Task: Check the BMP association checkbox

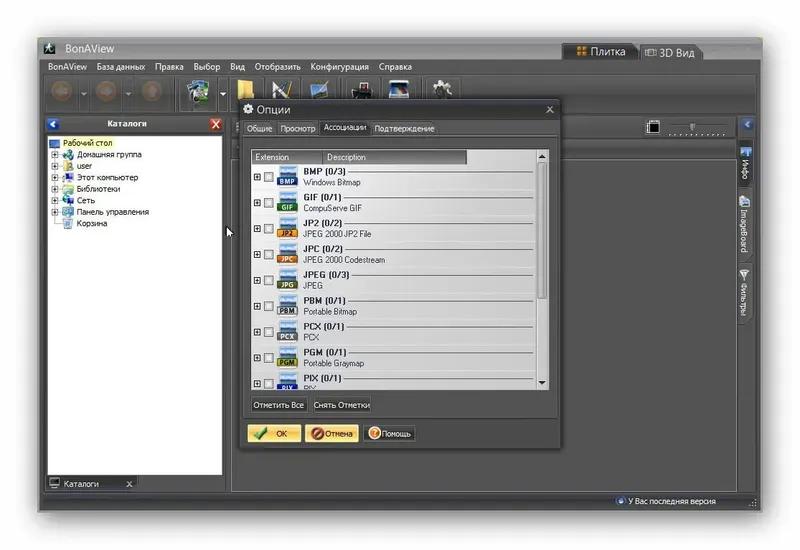Action: click(269, 177)
